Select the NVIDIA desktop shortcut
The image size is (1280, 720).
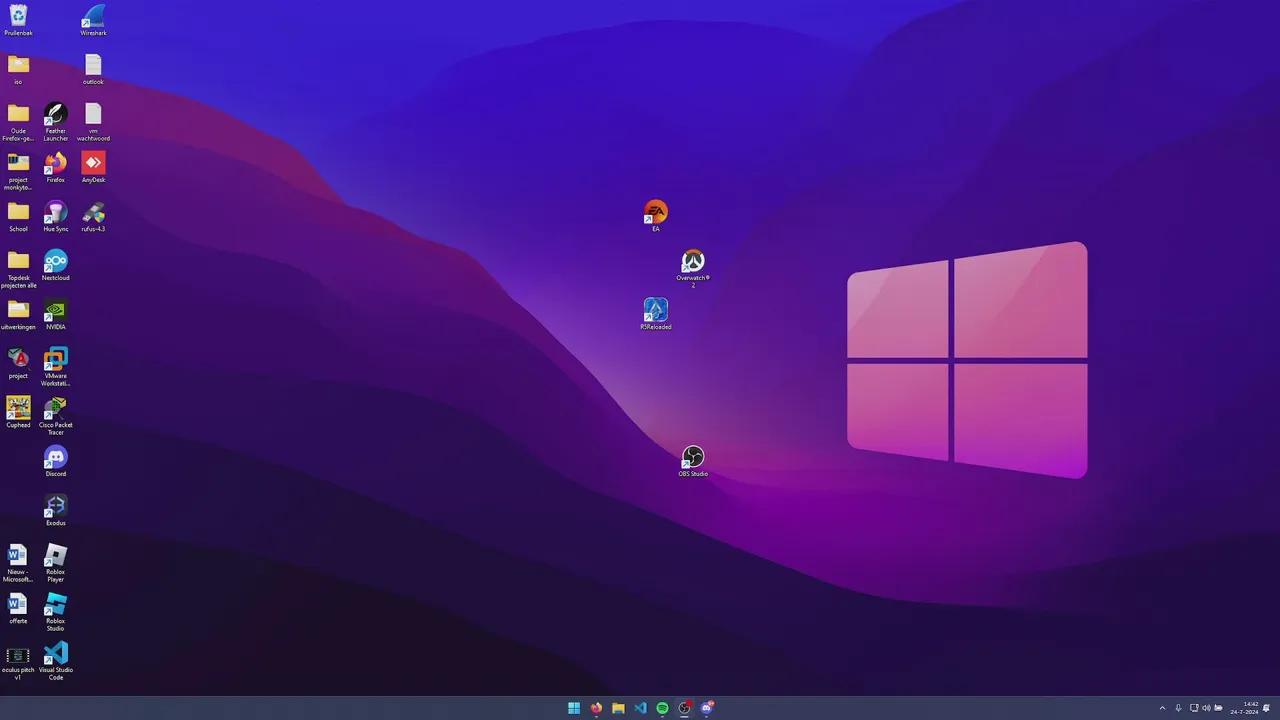pyautogui.click(x=56, y=314)
